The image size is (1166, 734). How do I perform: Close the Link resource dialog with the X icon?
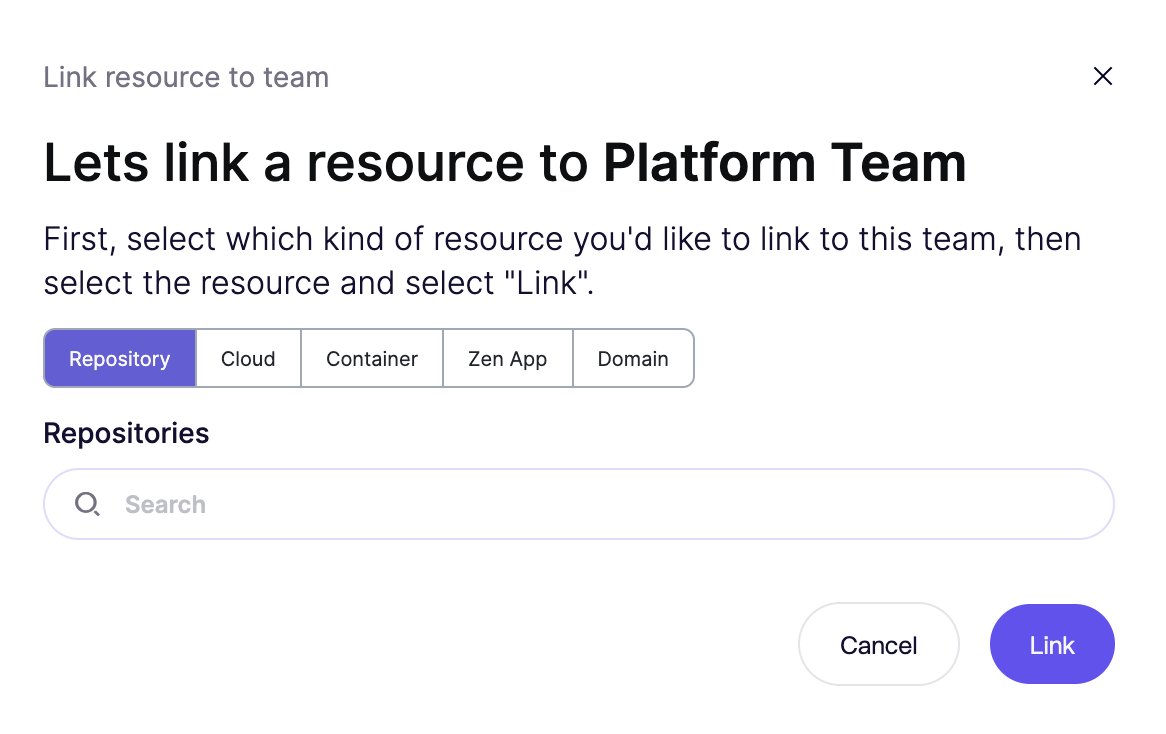tap(1103, 76)
